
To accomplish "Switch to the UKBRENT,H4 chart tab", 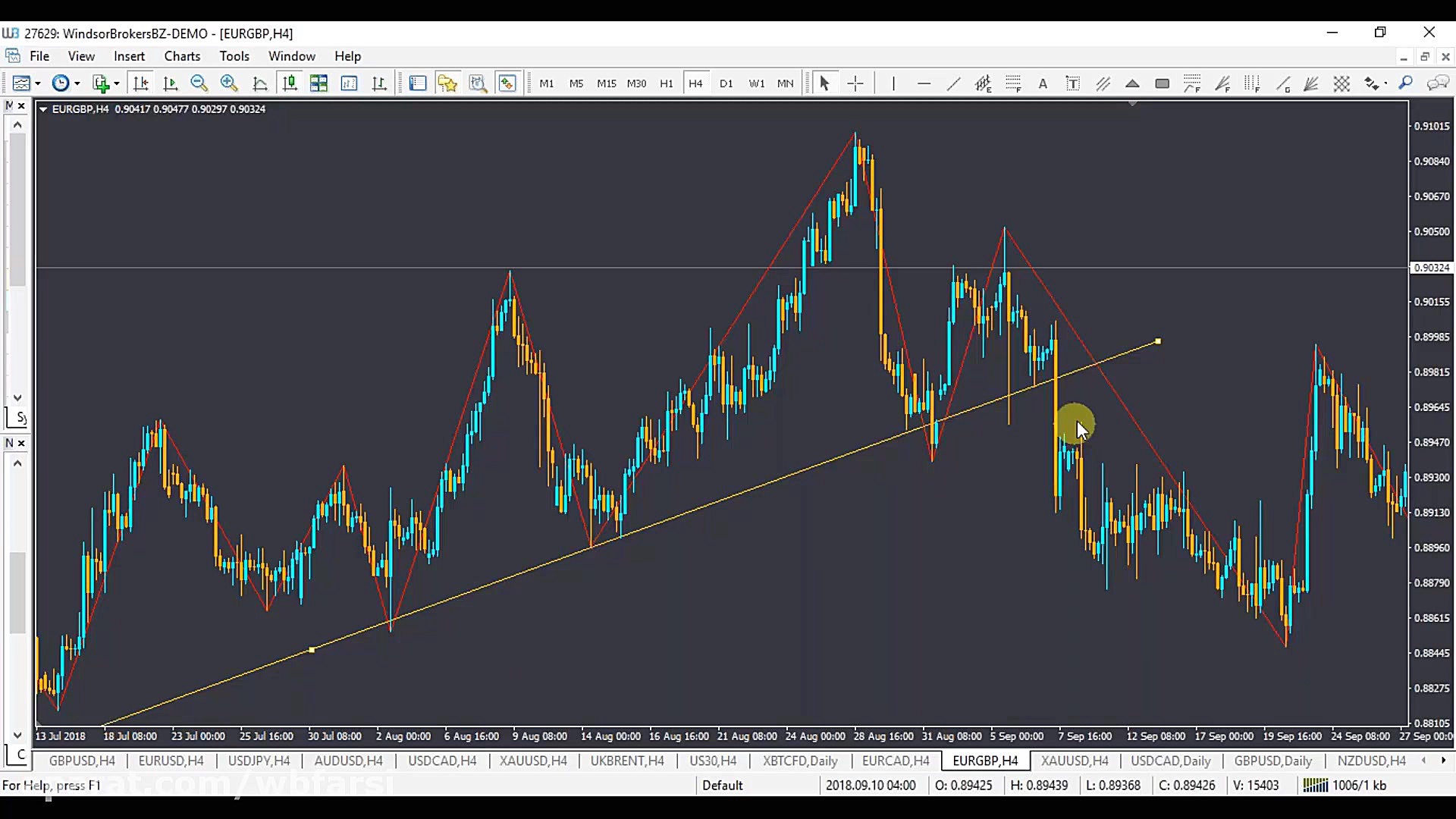I will [627, 761].
